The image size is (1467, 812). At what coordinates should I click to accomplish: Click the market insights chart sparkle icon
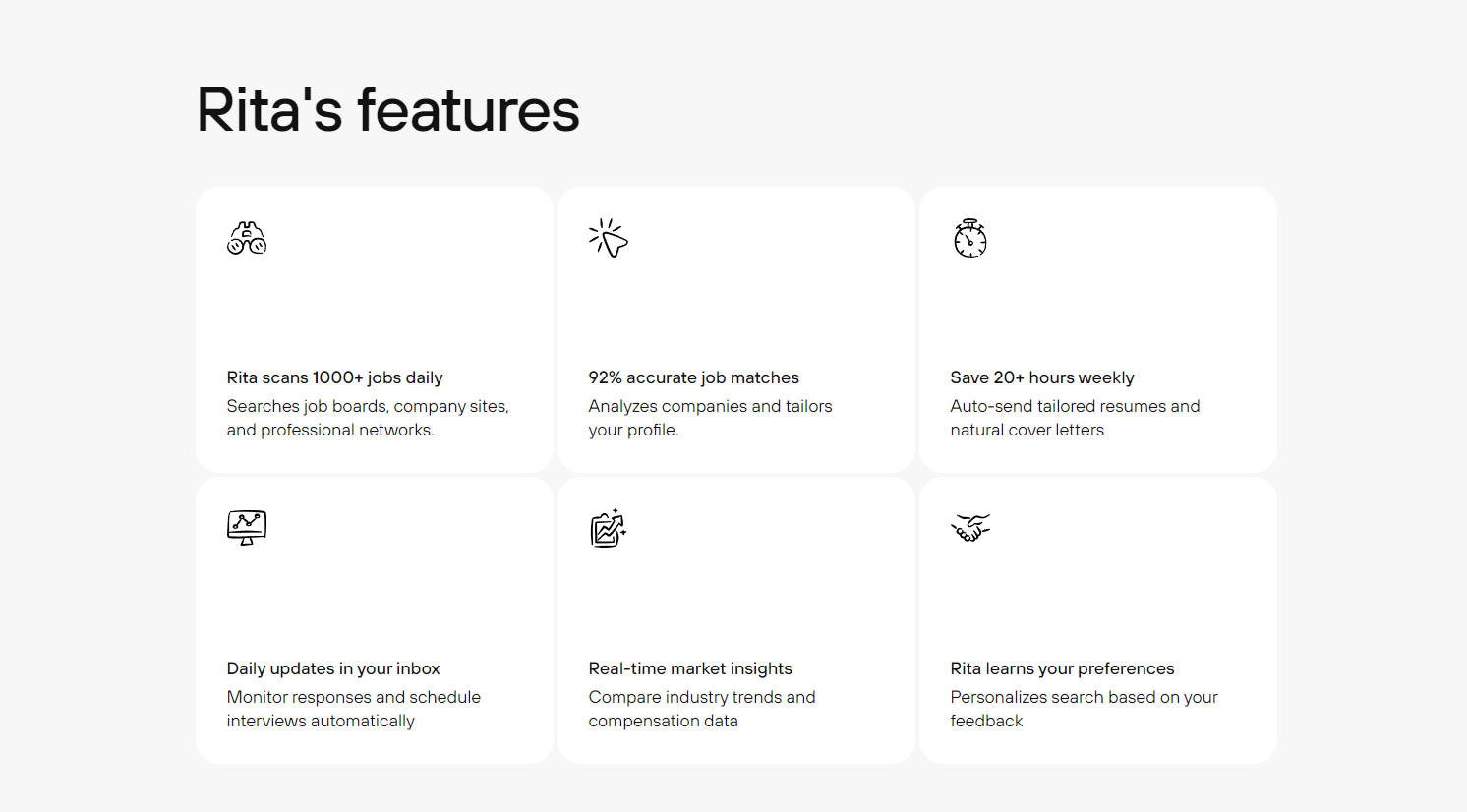coord(609,528)
